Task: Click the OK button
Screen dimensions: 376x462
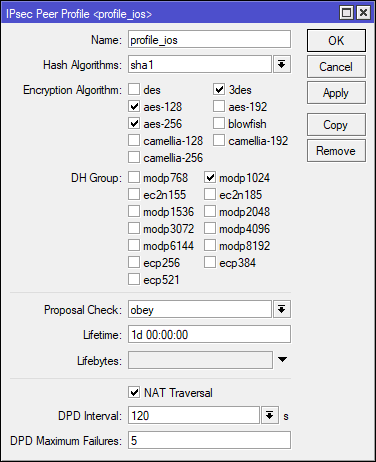Action: [x=336, y=40]
